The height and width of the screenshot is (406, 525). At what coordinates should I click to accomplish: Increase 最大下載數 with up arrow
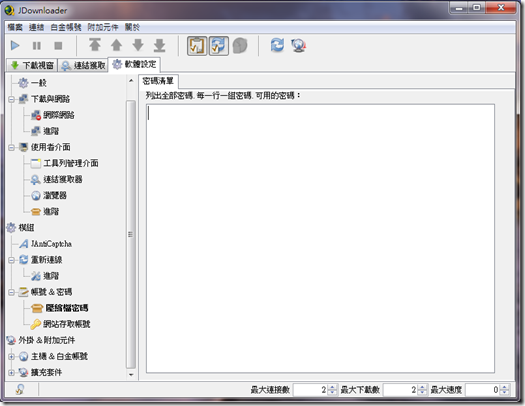click(422, 387)
